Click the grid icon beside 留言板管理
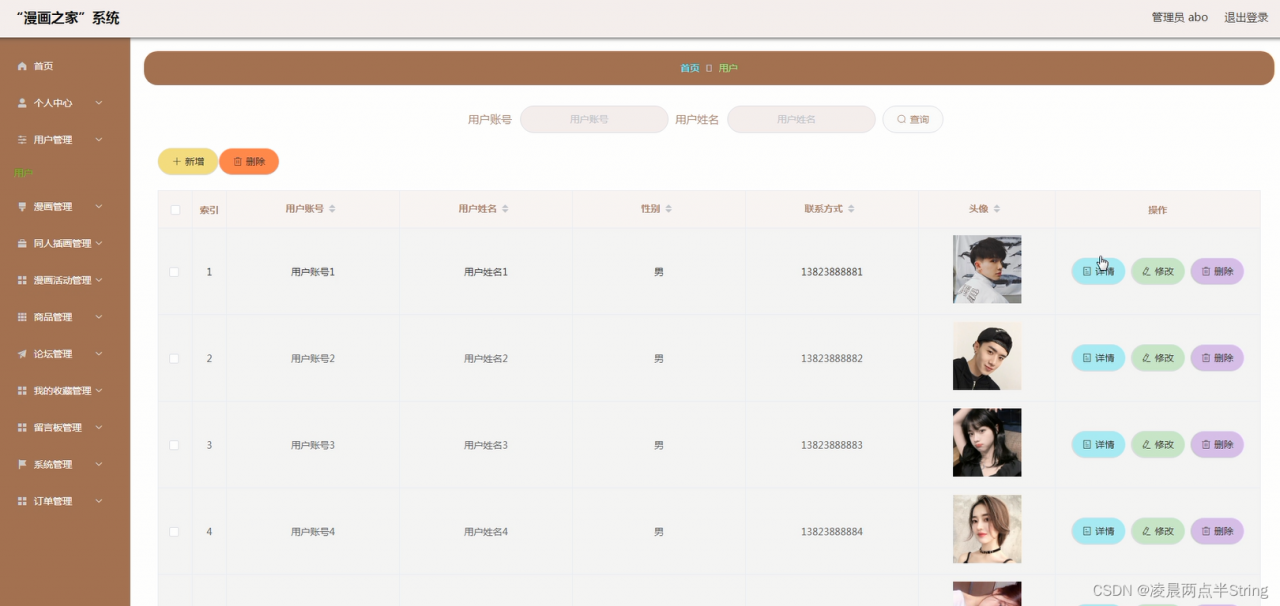1280x606 pixels. [x=22, y=428]
